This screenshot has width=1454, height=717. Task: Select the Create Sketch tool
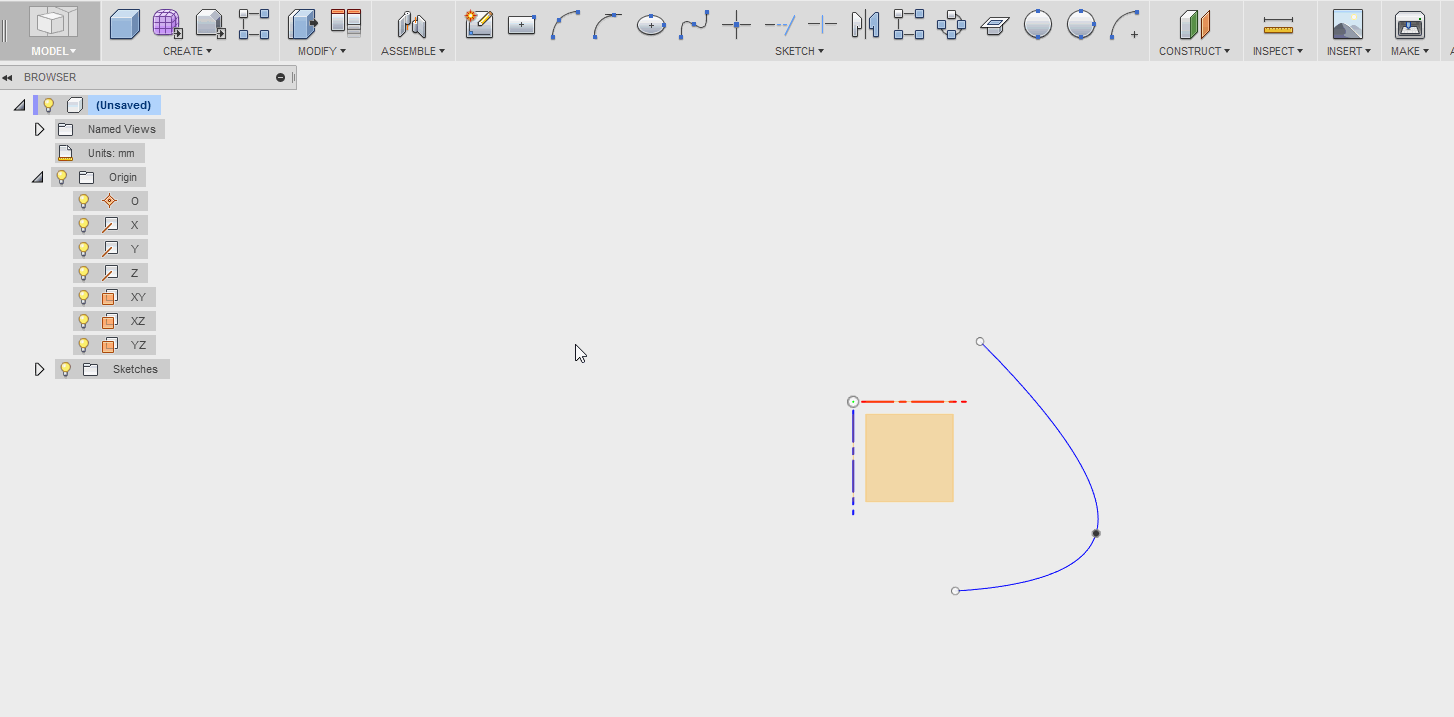[x=479, y=24]
